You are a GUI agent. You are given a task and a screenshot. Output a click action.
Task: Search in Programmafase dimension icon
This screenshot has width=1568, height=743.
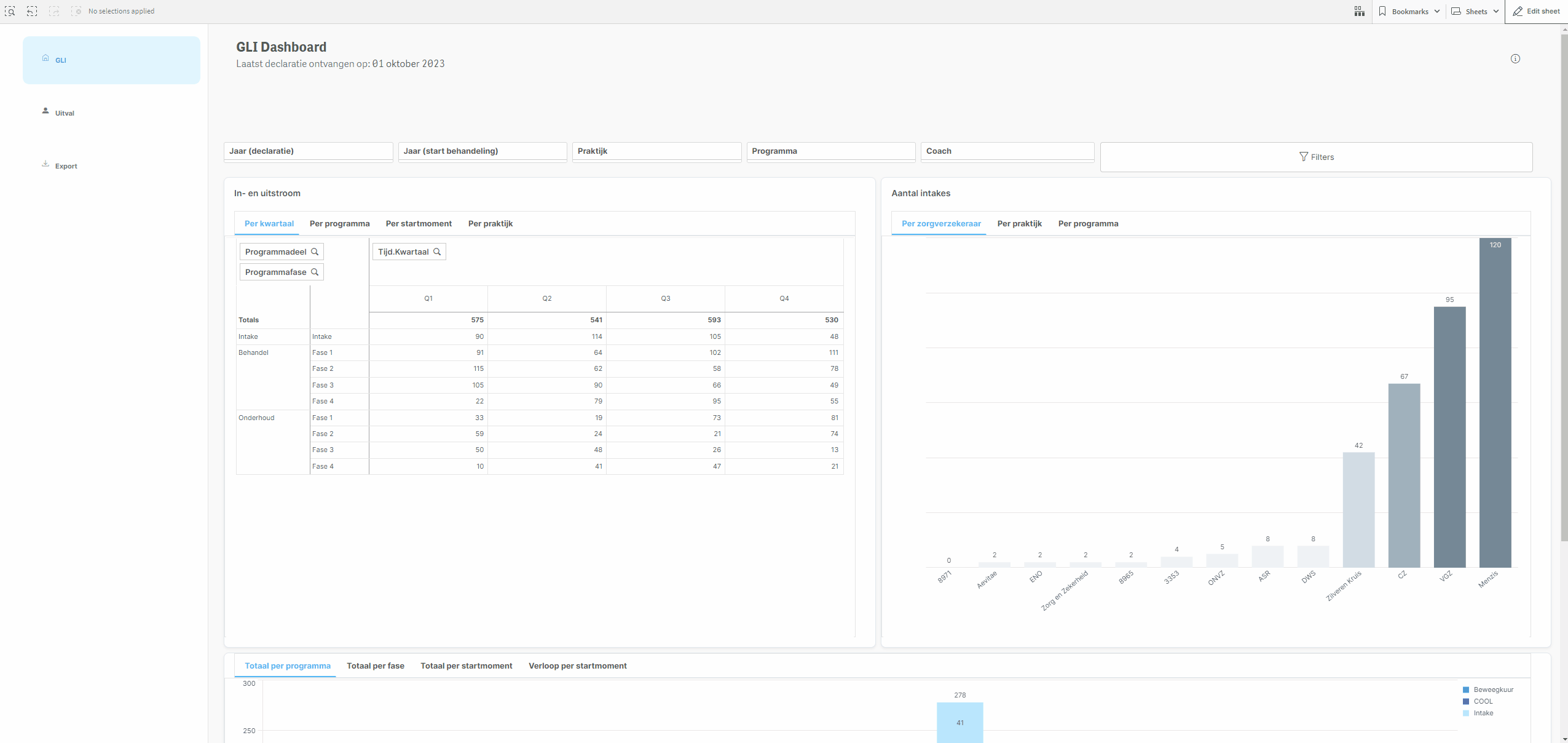tap(315, 272)
